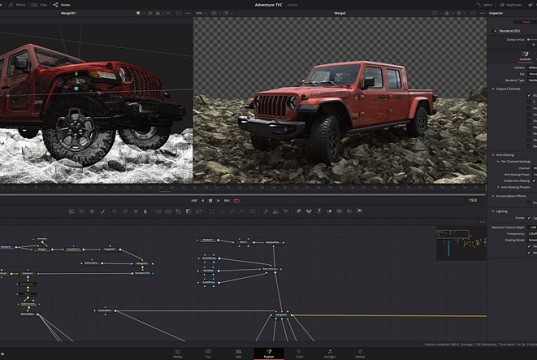
Task: Switch to the Edit page
Action: click(238, 354)
